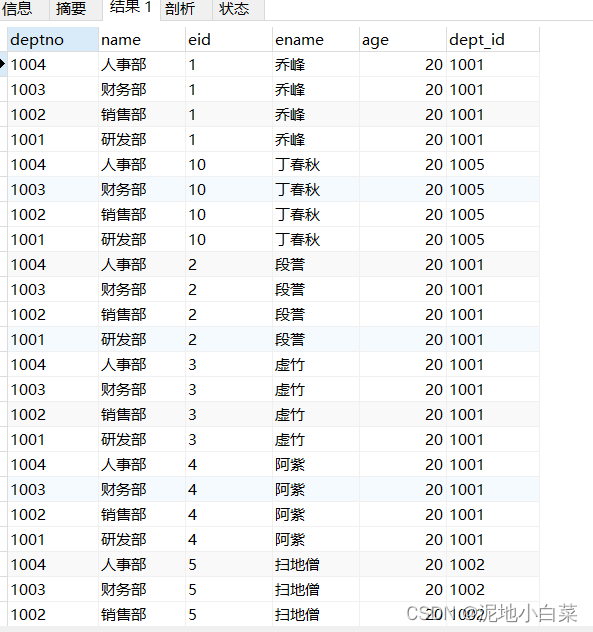This screenshot has height=632, width=593.
Task: Click 丁春秋 in the 研发部 row
Action: [x=316, y=239]
